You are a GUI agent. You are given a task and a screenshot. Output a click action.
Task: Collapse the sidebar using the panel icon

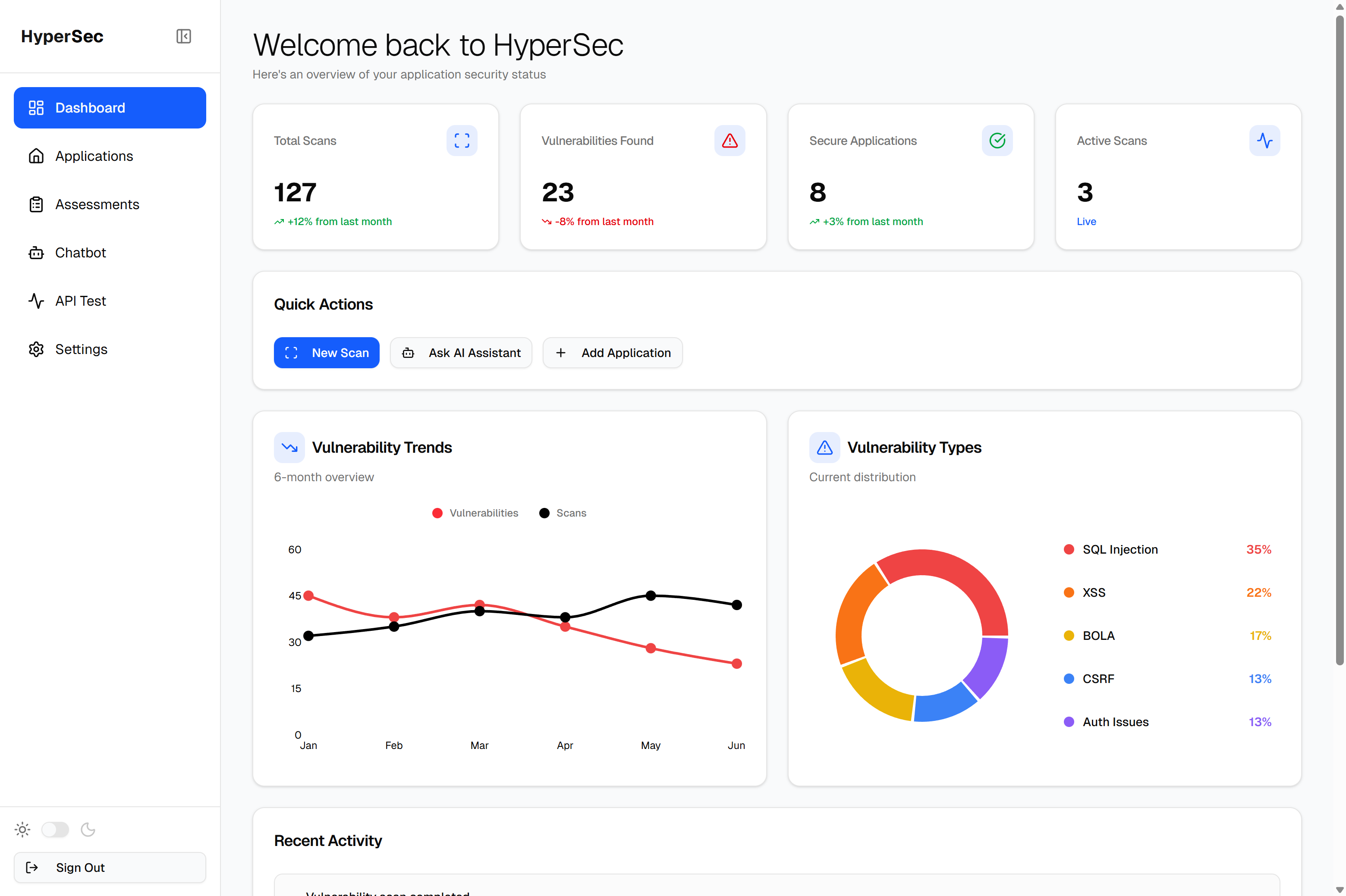pyautogui.click(x=183, y=37)
